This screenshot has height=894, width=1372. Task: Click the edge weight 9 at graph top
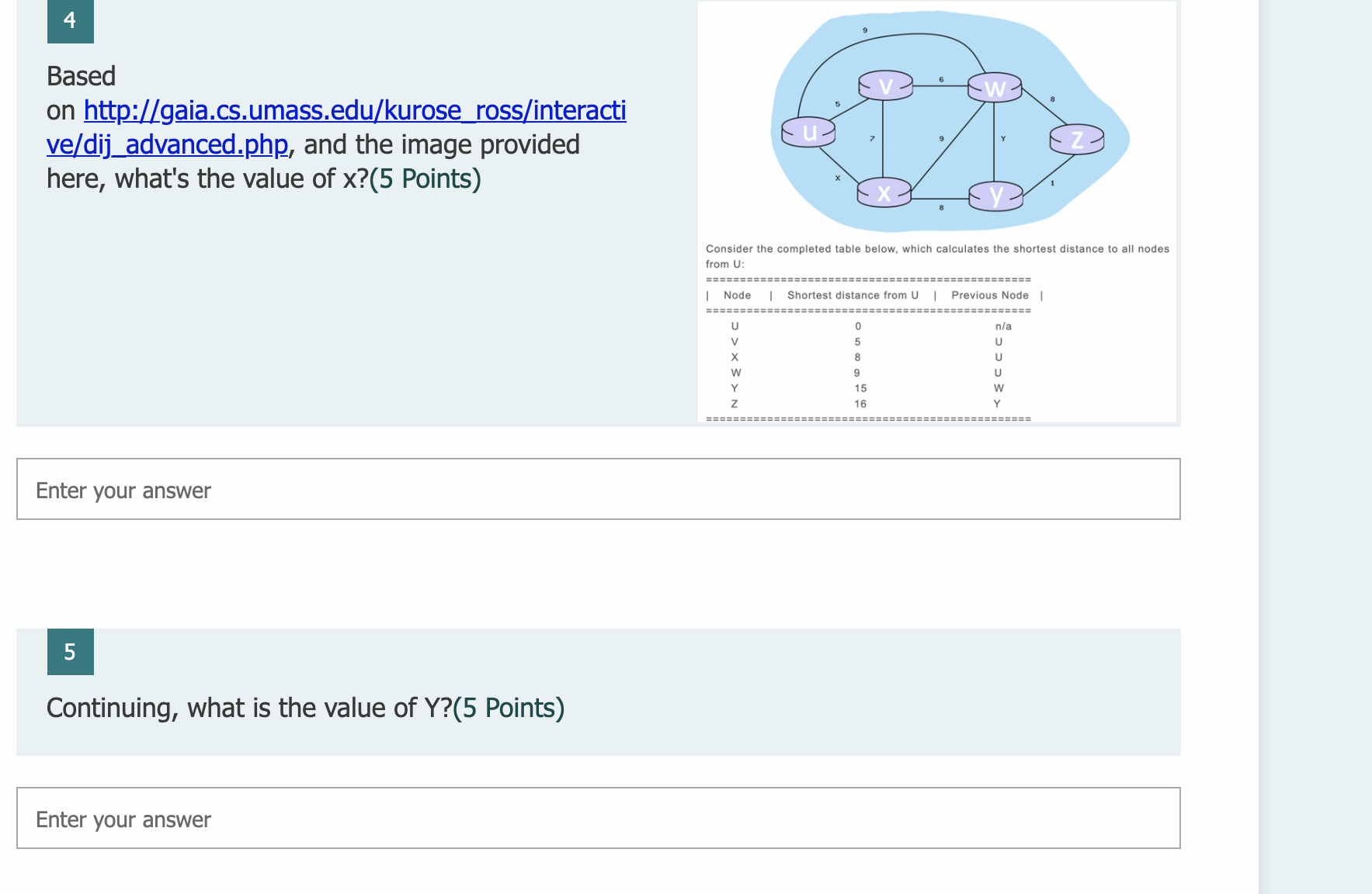tap(865, 28)
